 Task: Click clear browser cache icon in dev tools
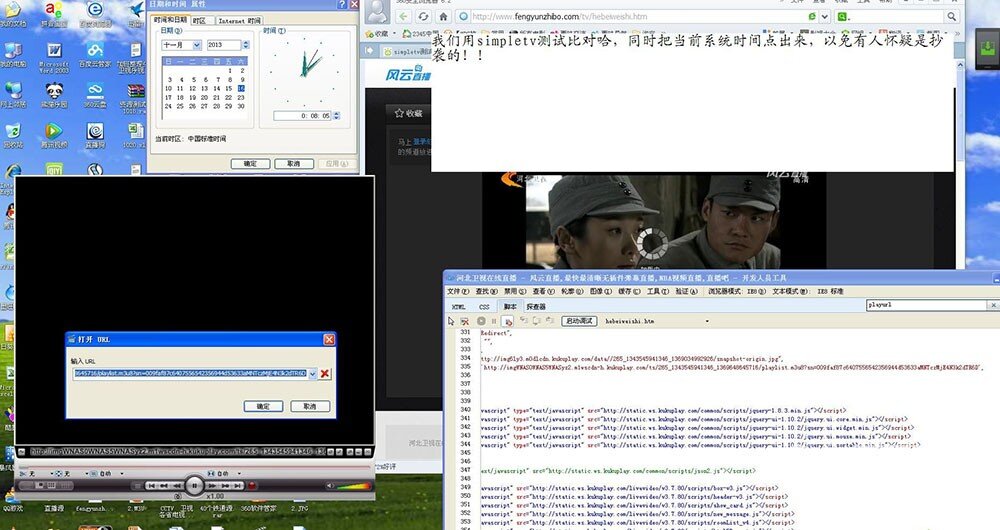[464, 321]
